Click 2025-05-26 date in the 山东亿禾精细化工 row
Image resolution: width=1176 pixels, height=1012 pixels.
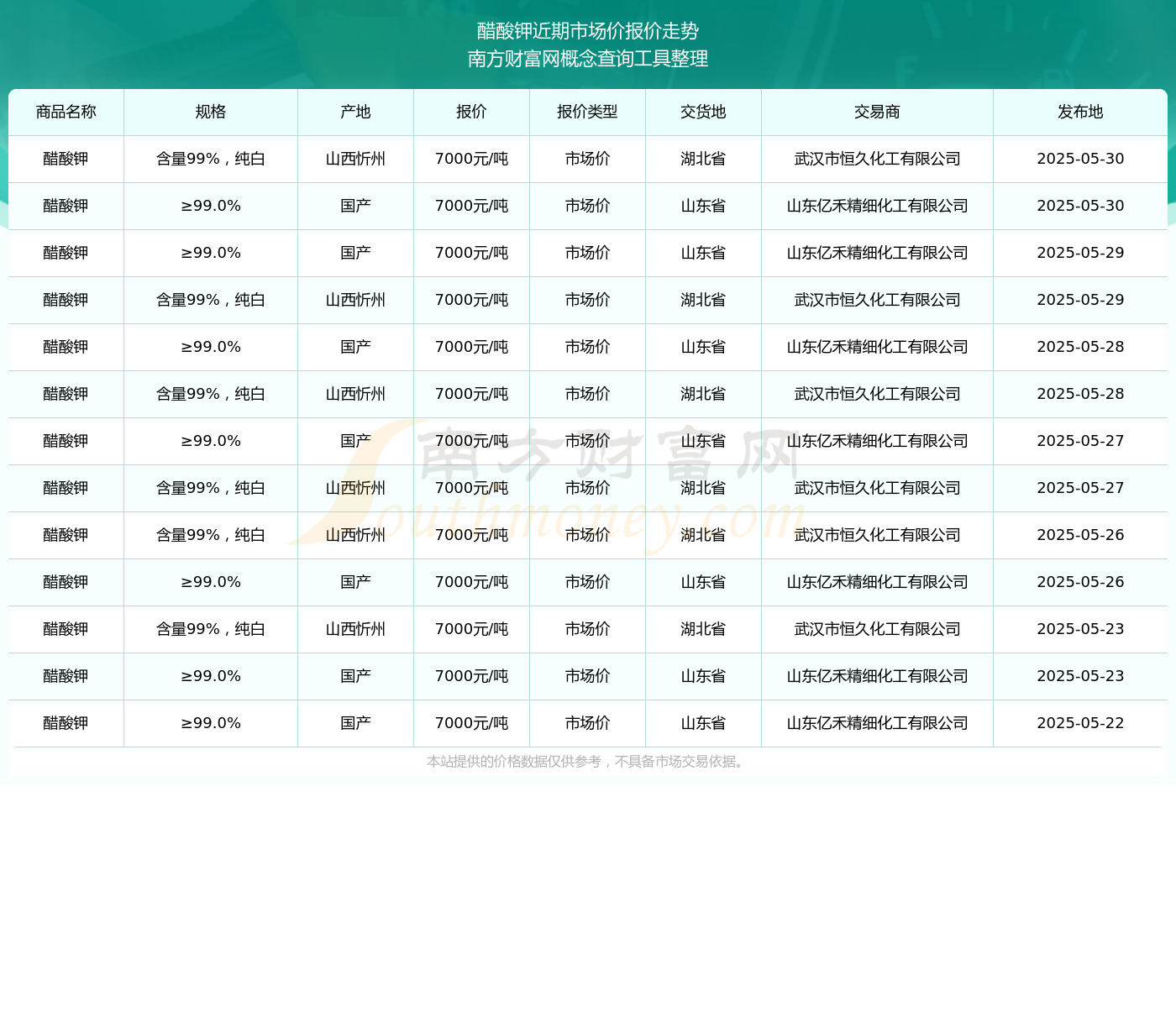[x=1081, y=582]
